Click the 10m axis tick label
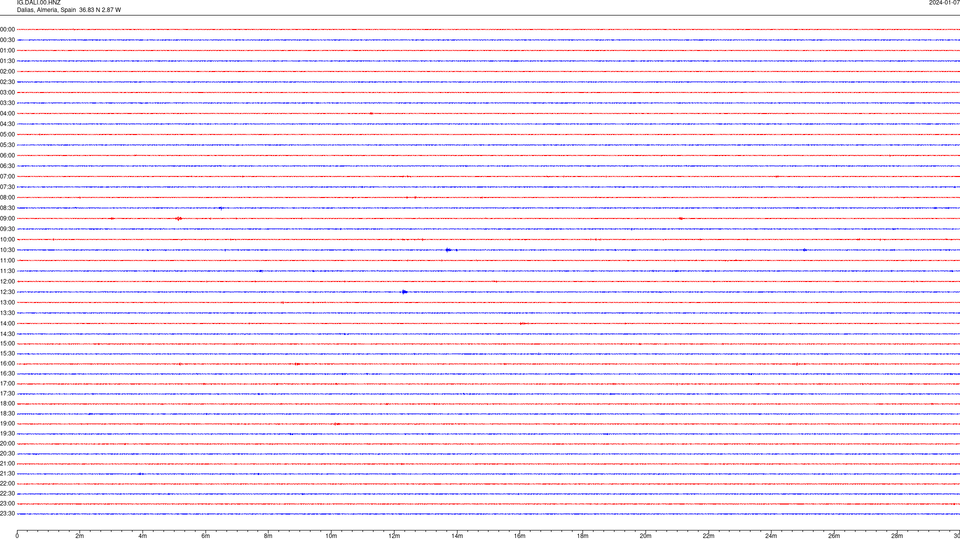The image size is (960, 540). [331, 536]
